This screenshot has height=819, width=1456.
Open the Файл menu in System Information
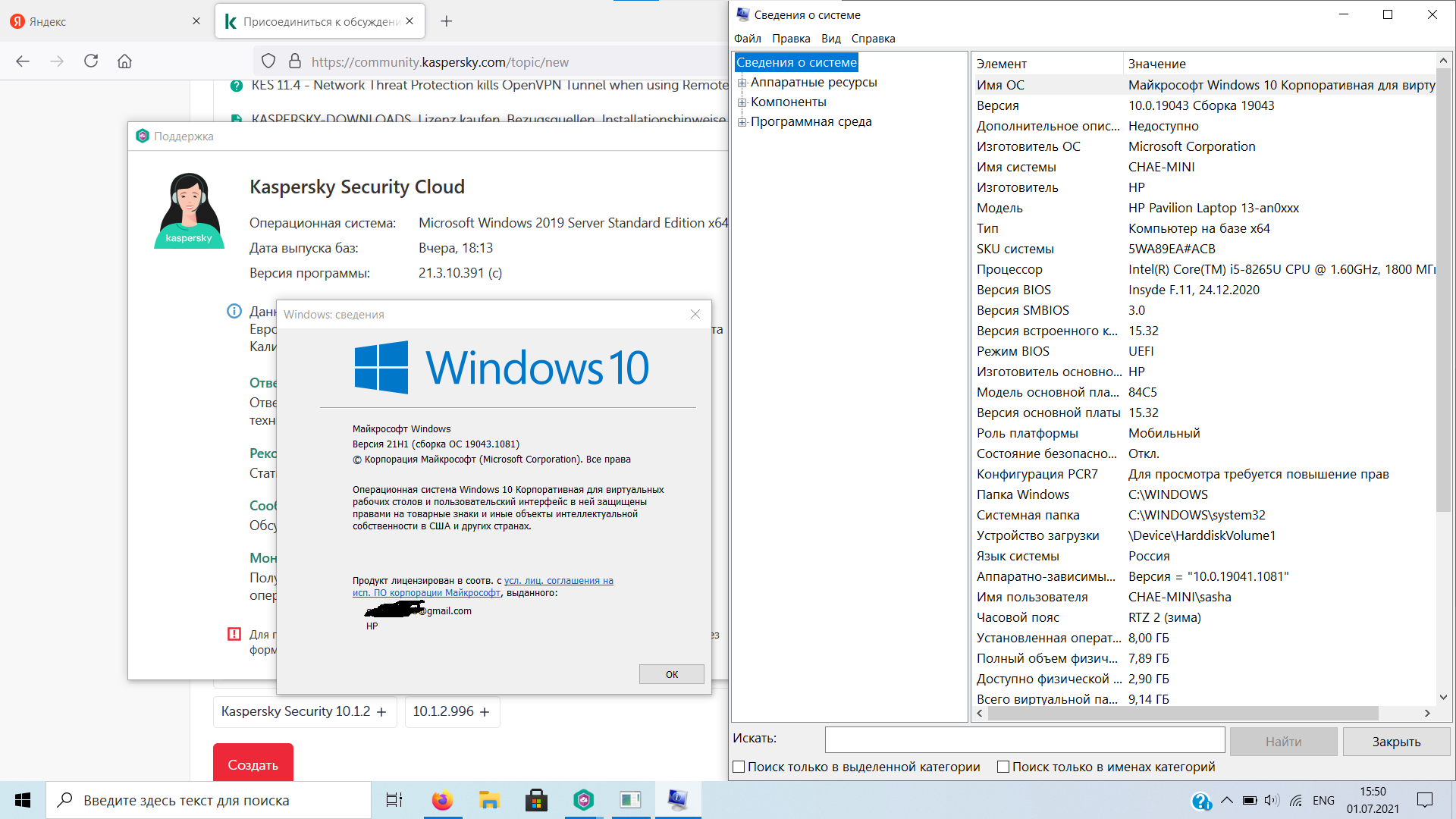(747, 39)
